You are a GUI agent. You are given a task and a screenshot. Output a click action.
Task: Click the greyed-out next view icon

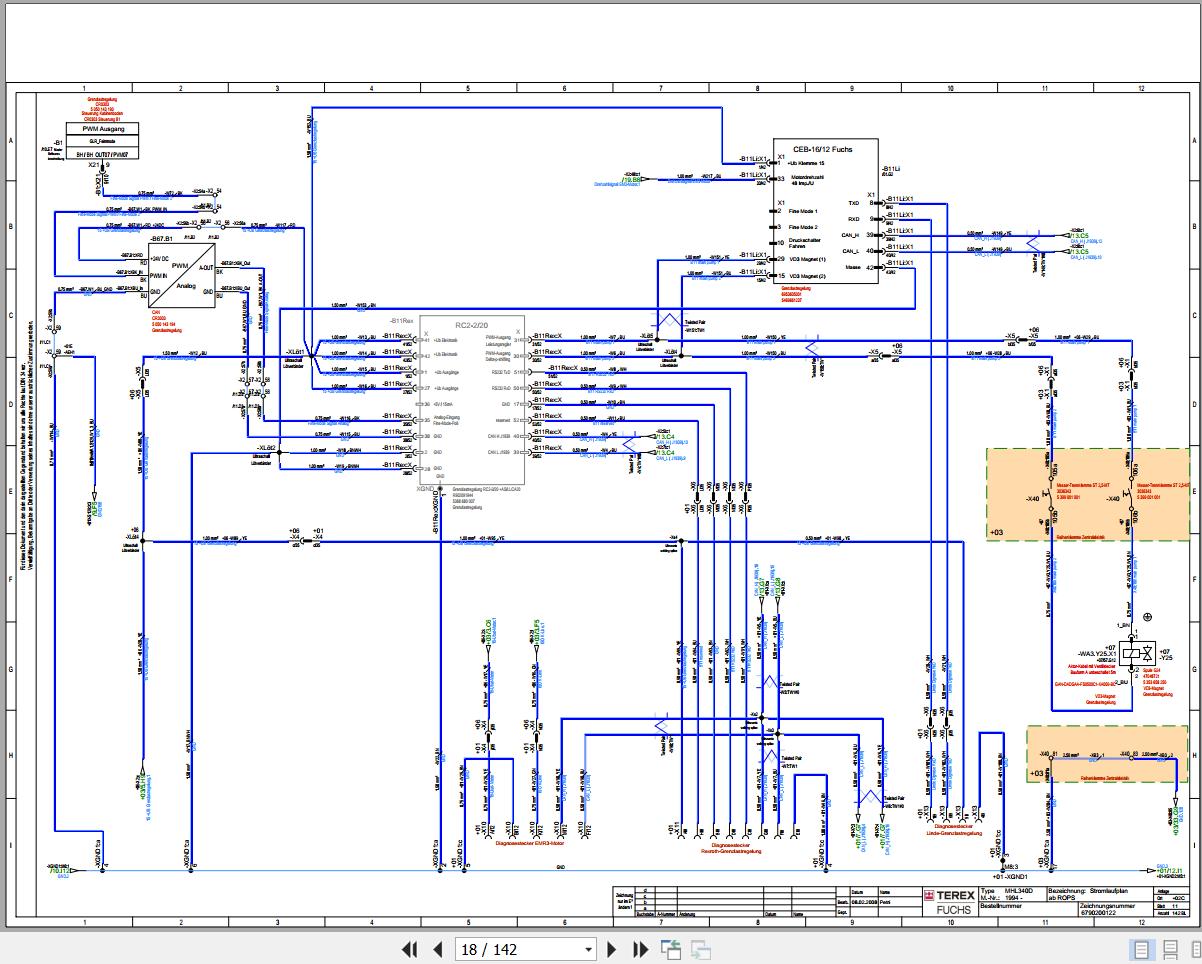[701, 949]
